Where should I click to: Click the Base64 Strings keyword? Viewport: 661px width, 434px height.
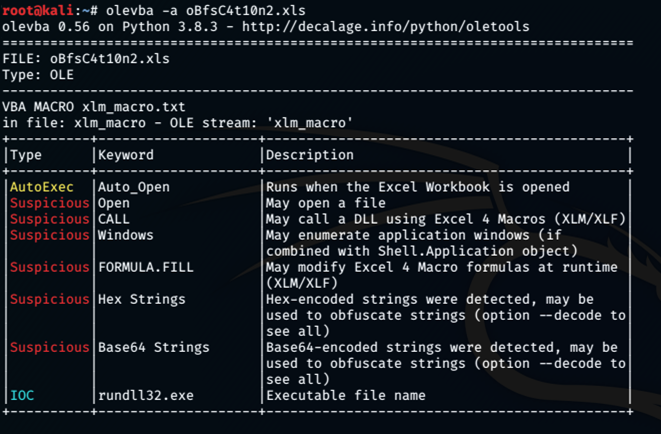click(x=154, y=347)
